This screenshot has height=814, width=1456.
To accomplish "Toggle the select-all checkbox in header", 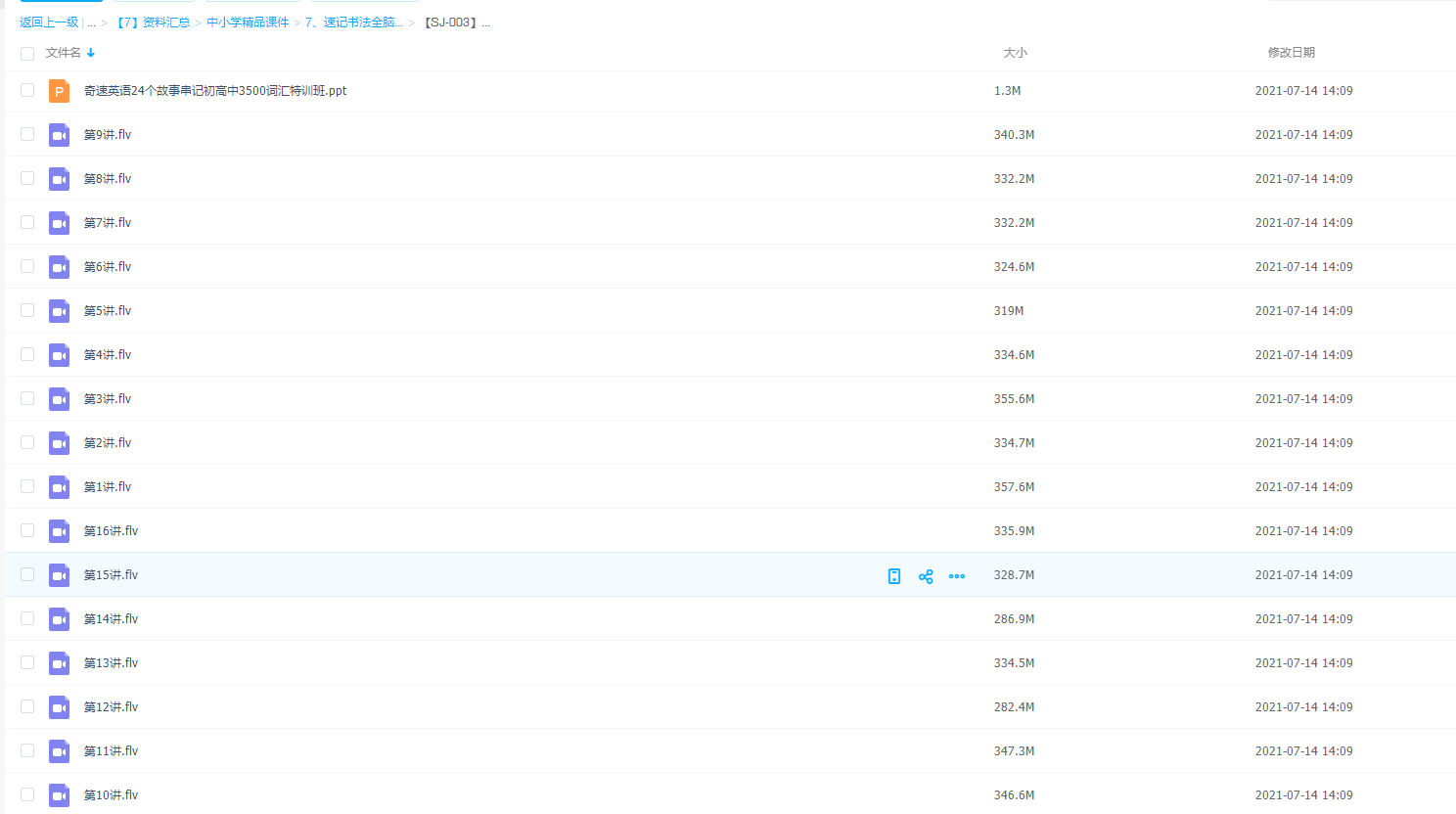I will click(27, 54).
